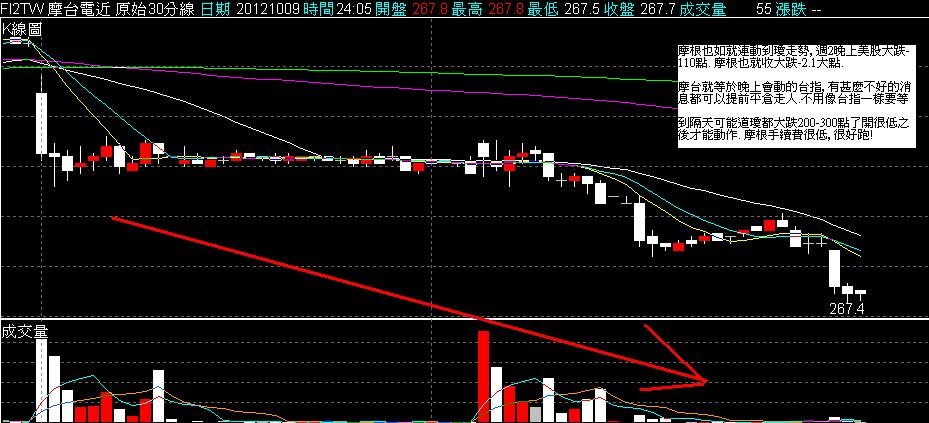Click the "日期" label in header
Image resolution: width=929 pixels, height=423 pixels.
pyautogui.click(x=214, y=9)
